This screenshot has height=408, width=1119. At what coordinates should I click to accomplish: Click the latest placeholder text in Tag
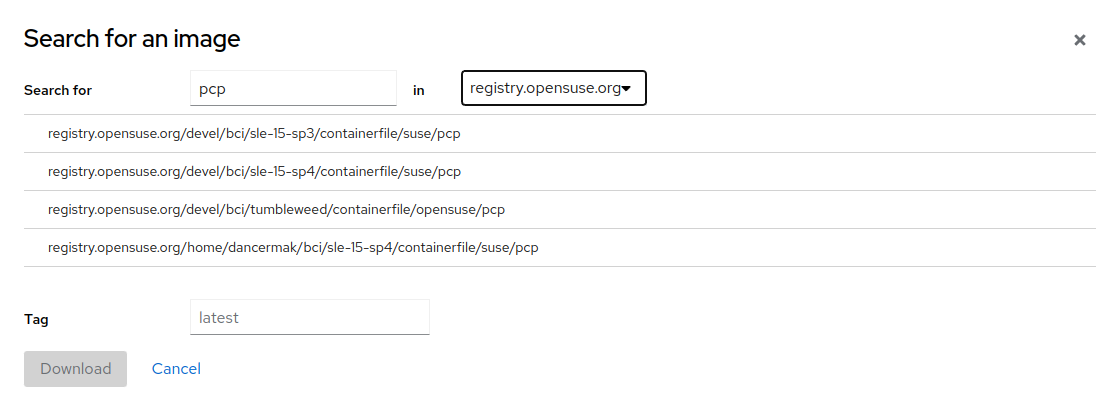(x=219, y=318)
